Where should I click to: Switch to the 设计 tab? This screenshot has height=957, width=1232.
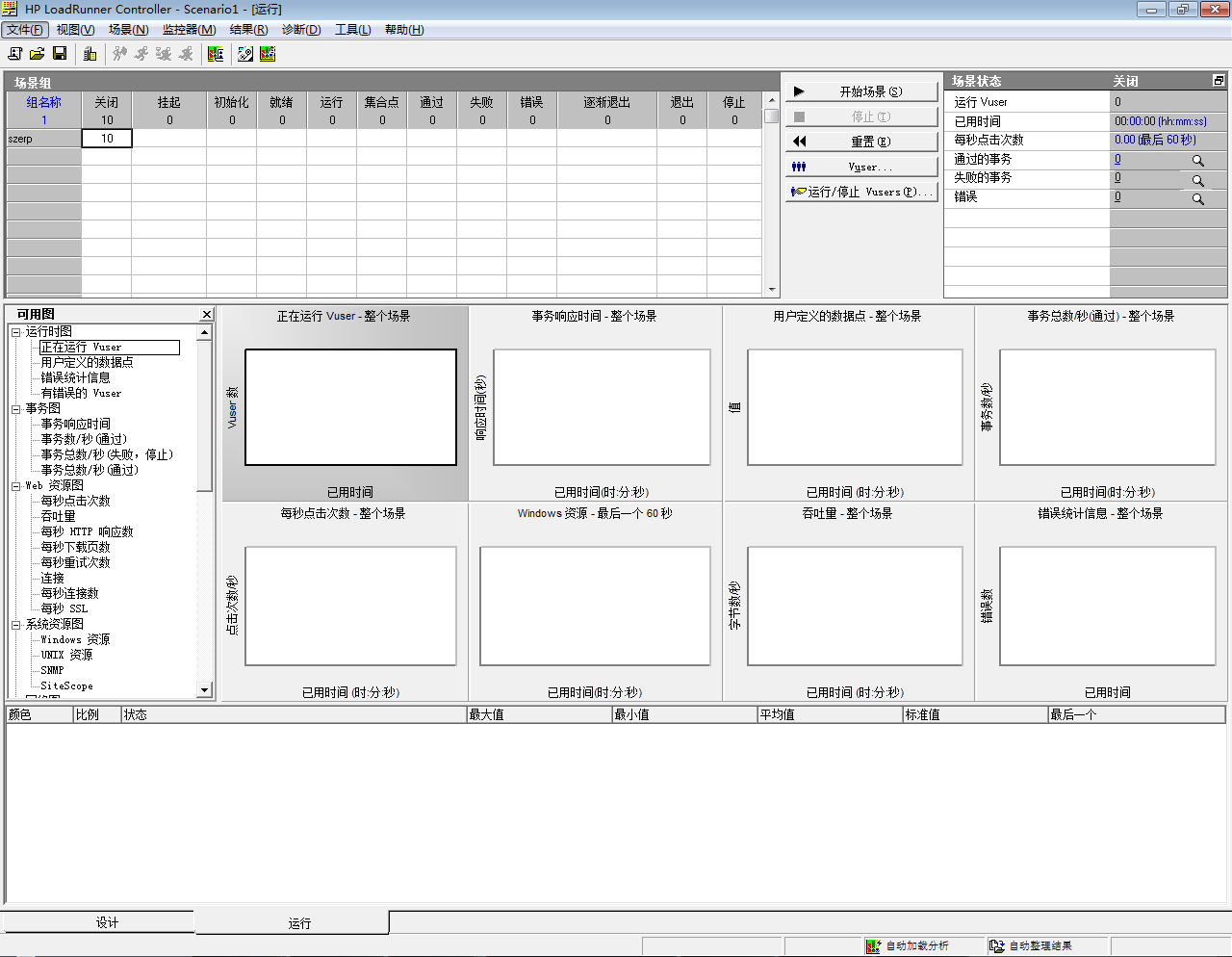pyautogui.click(x=98, y=922)
